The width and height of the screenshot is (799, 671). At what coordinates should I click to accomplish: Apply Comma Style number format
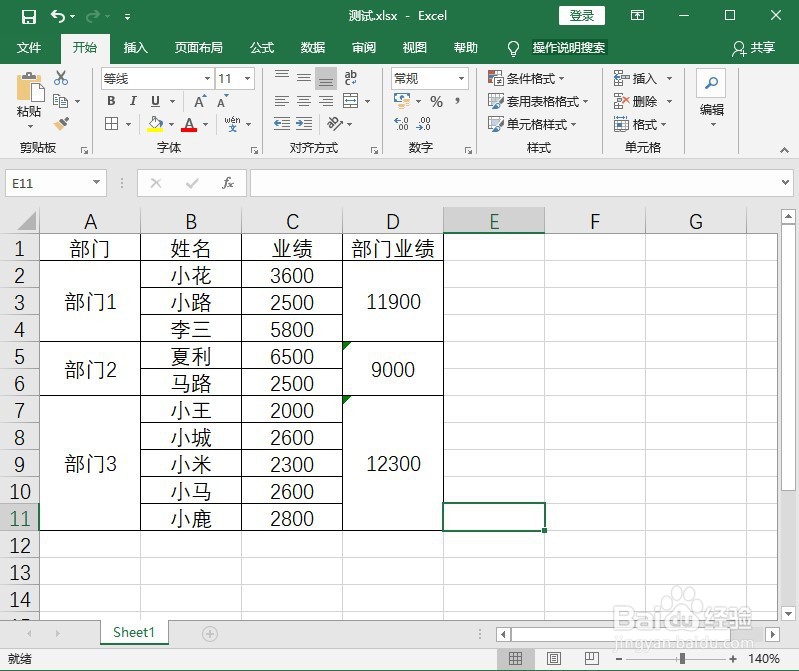pyautogui.click(x=458, y=101)
